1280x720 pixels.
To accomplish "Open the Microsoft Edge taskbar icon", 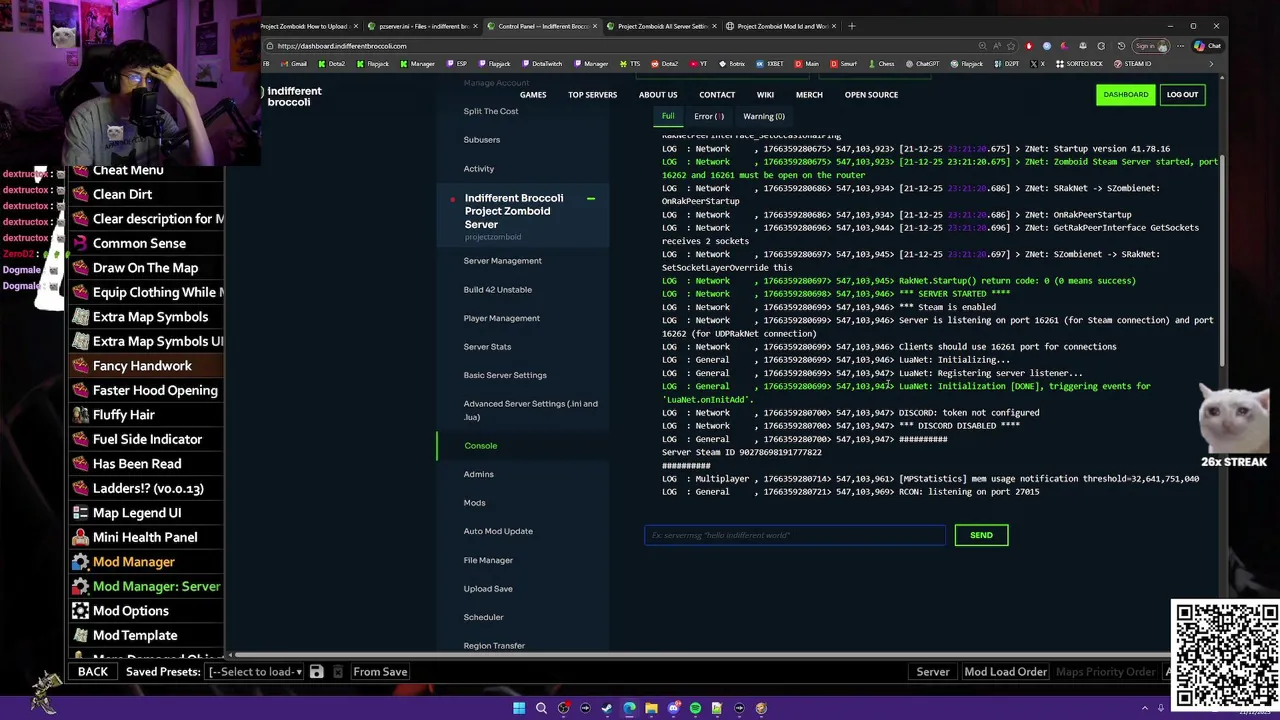I will tap(629, 708).
